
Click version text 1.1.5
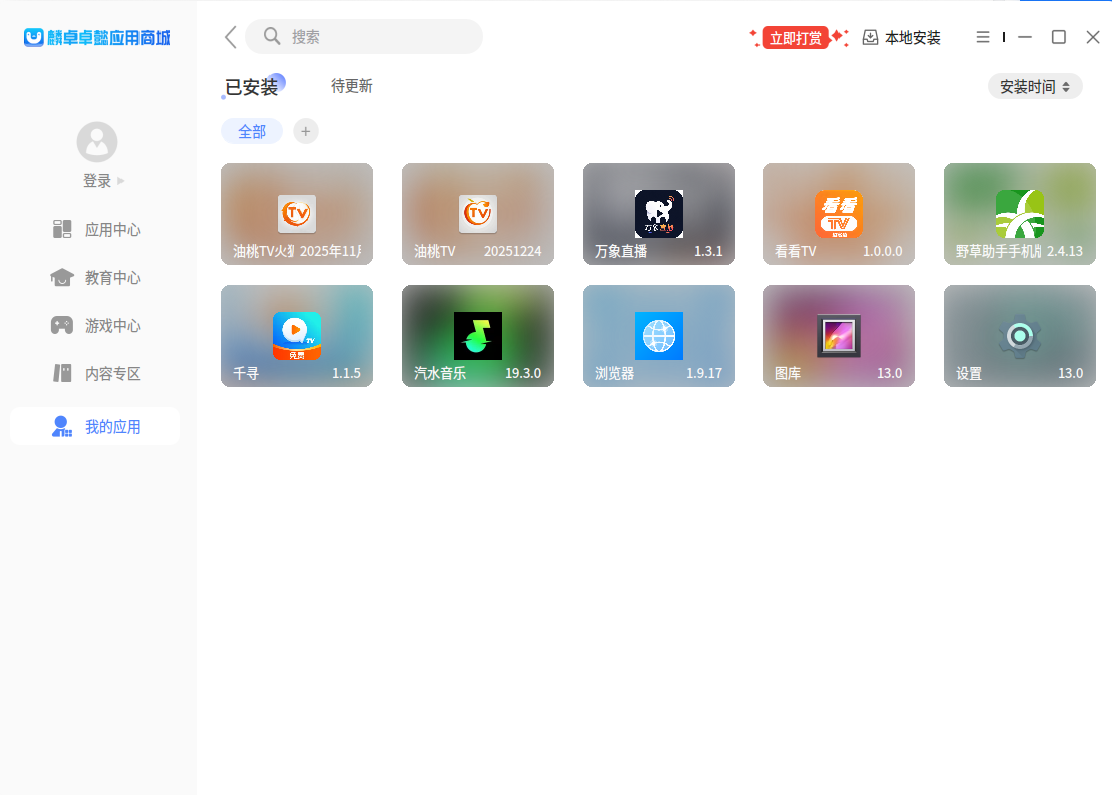346,373
